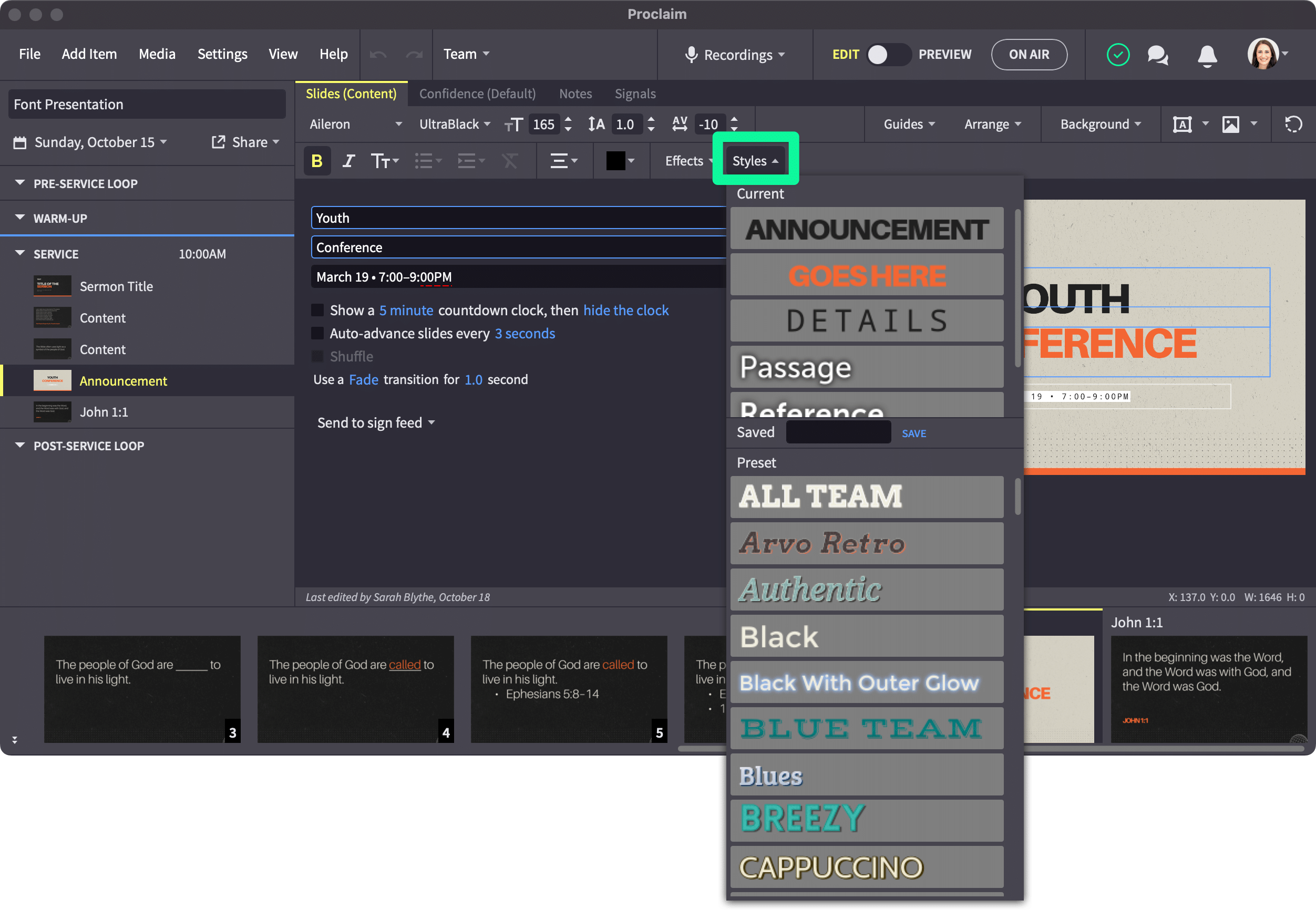Click the font size icon
Screen dimensions: 1316x910
(513, 125)
